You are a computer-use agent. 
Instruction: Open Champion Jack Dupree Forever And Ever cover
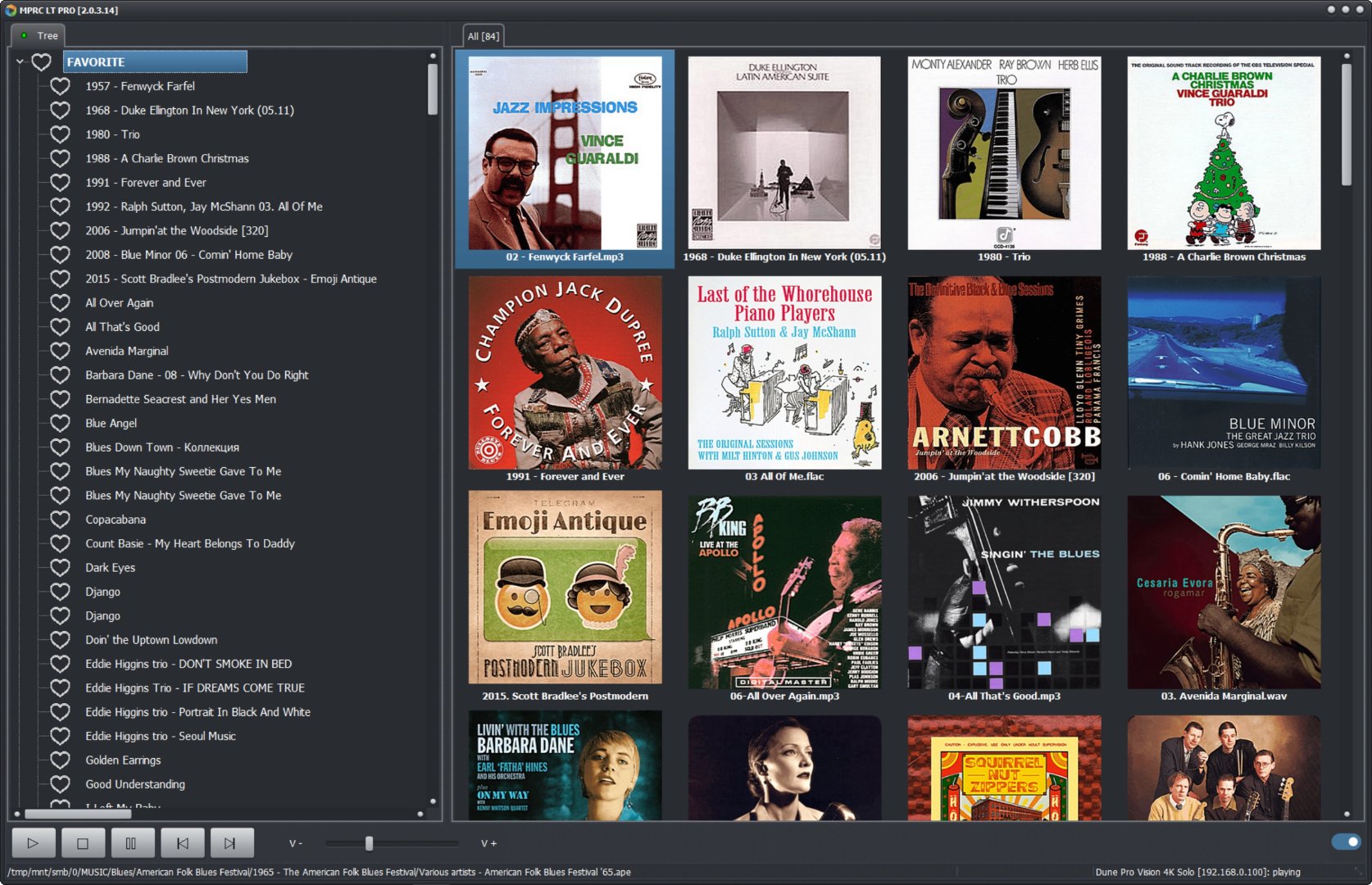click(566, 373)
